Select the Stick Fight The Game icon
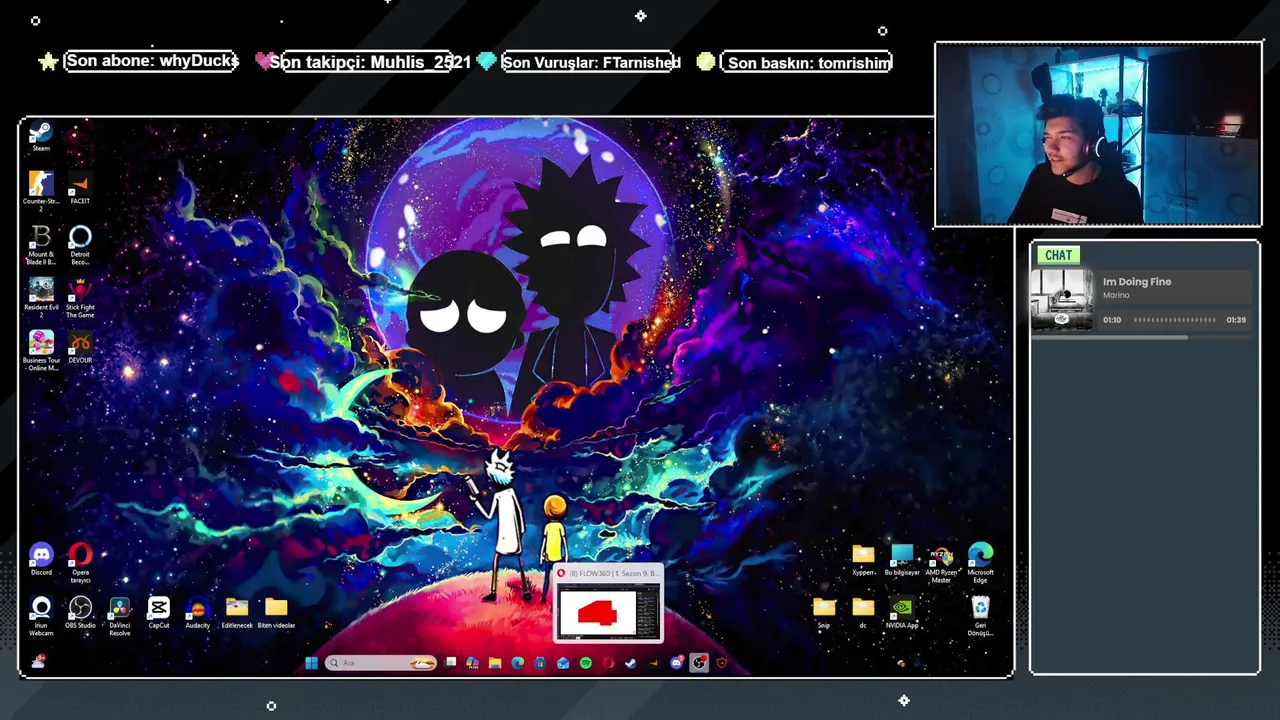The width and height of the screenshot is (1280, 720). tap(80, 297)
